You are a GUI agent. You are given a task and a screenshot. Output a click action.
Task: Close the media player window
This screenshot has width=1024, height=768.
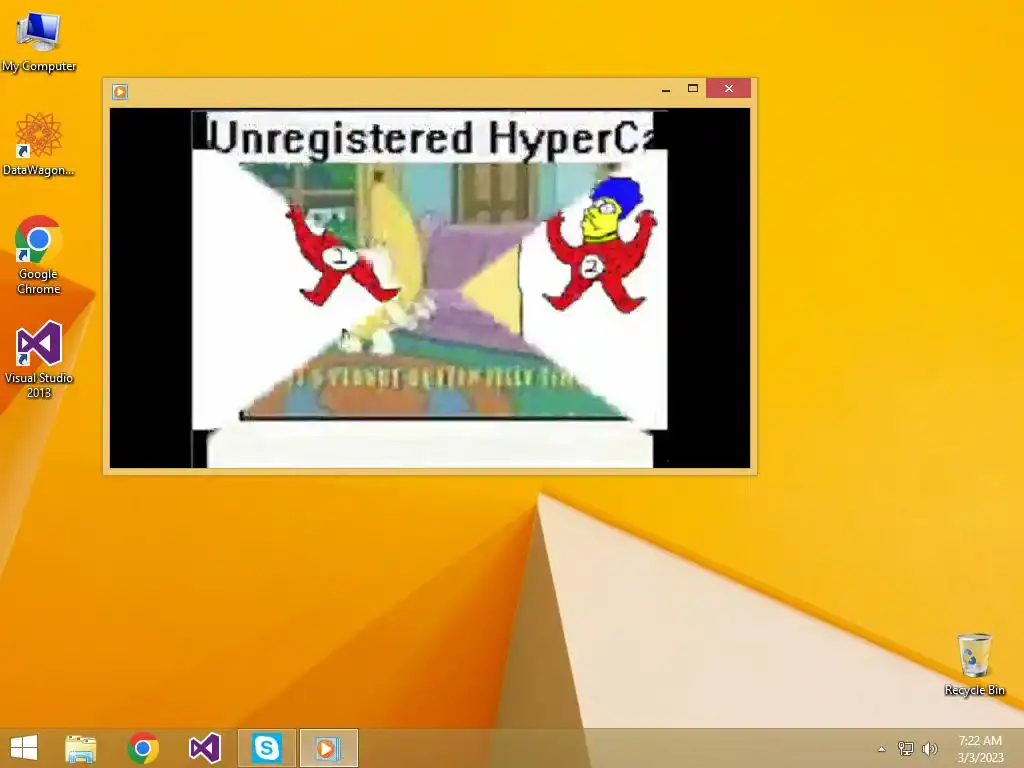(729, 88)
